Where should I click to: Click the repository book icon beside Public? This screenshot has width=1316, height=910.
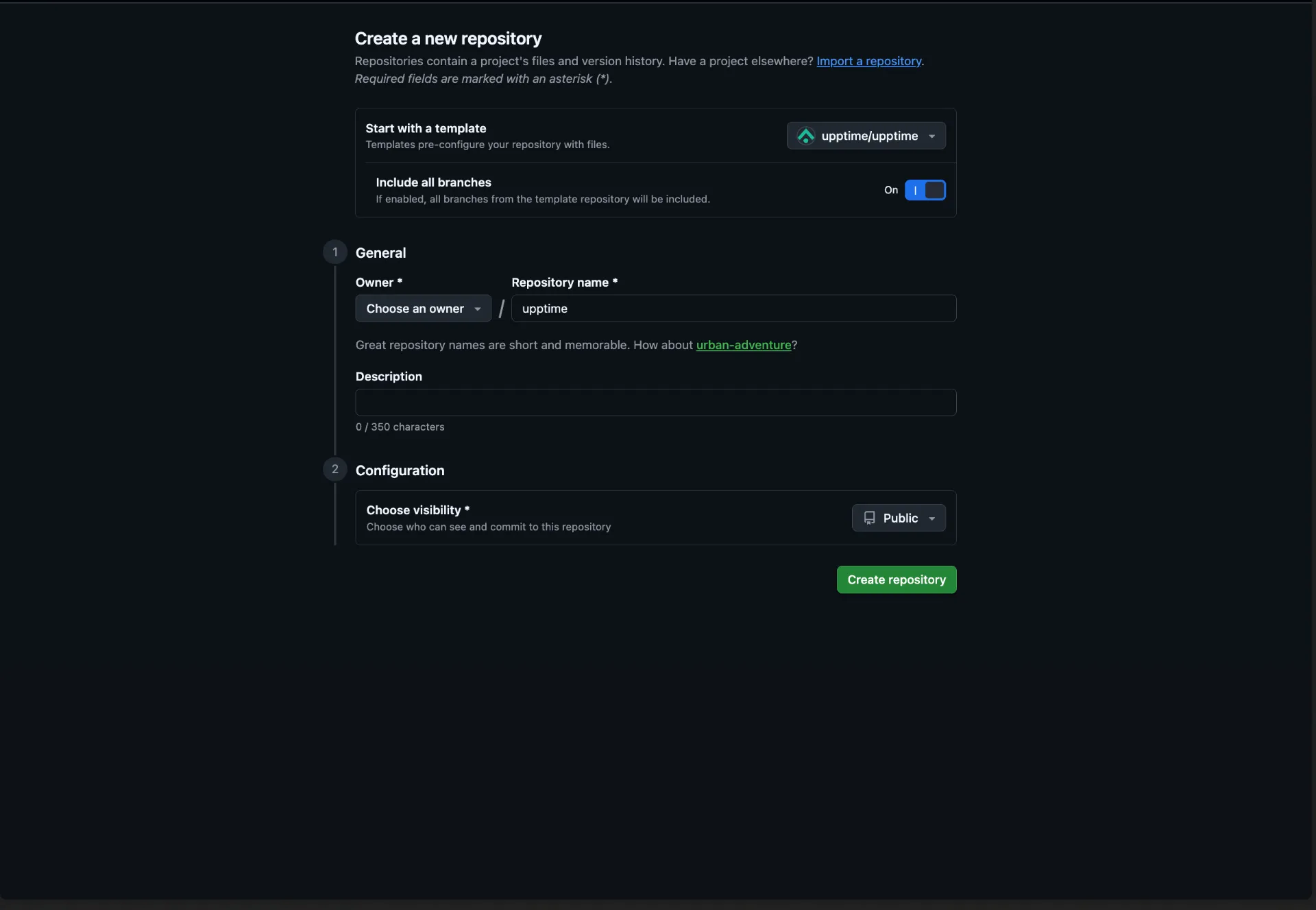point(869,518)
